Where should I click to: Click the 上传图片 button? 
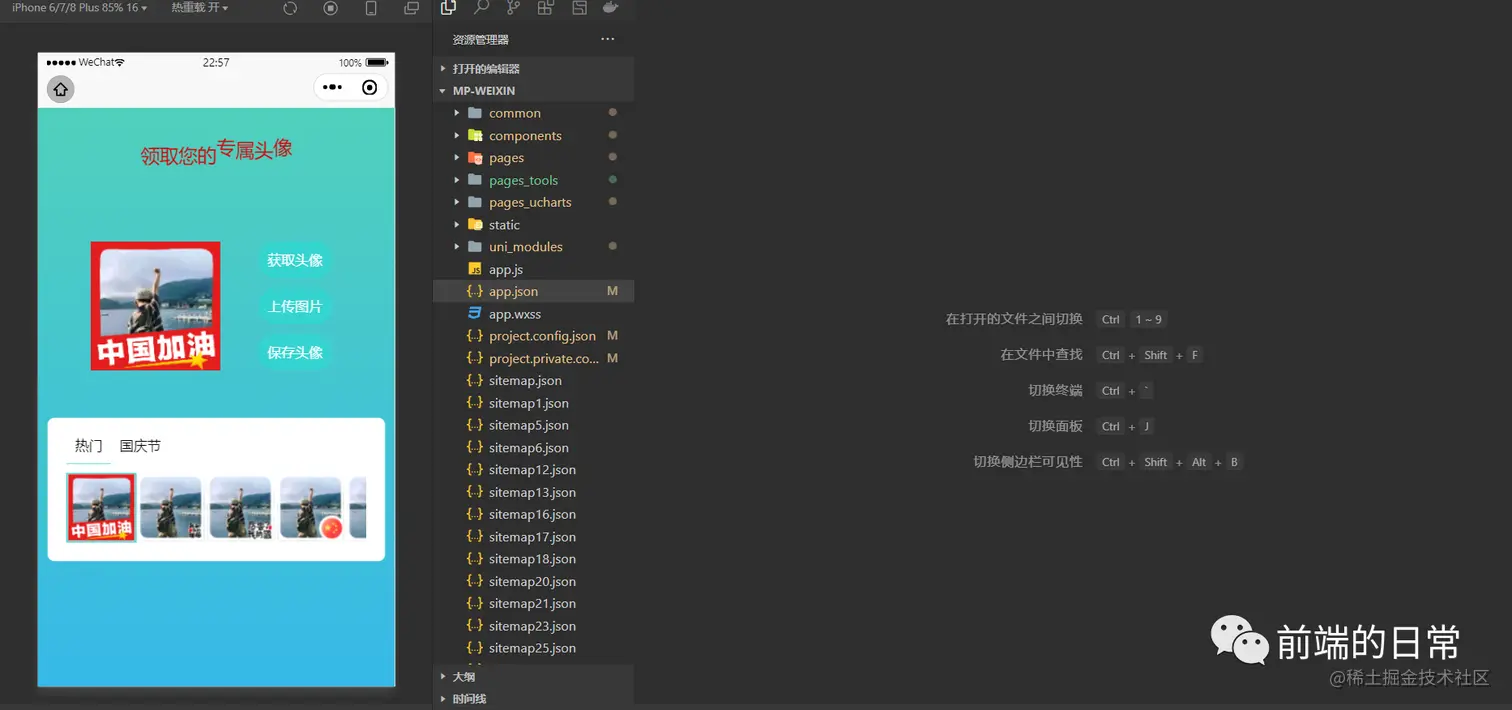(x=295, y=306)
